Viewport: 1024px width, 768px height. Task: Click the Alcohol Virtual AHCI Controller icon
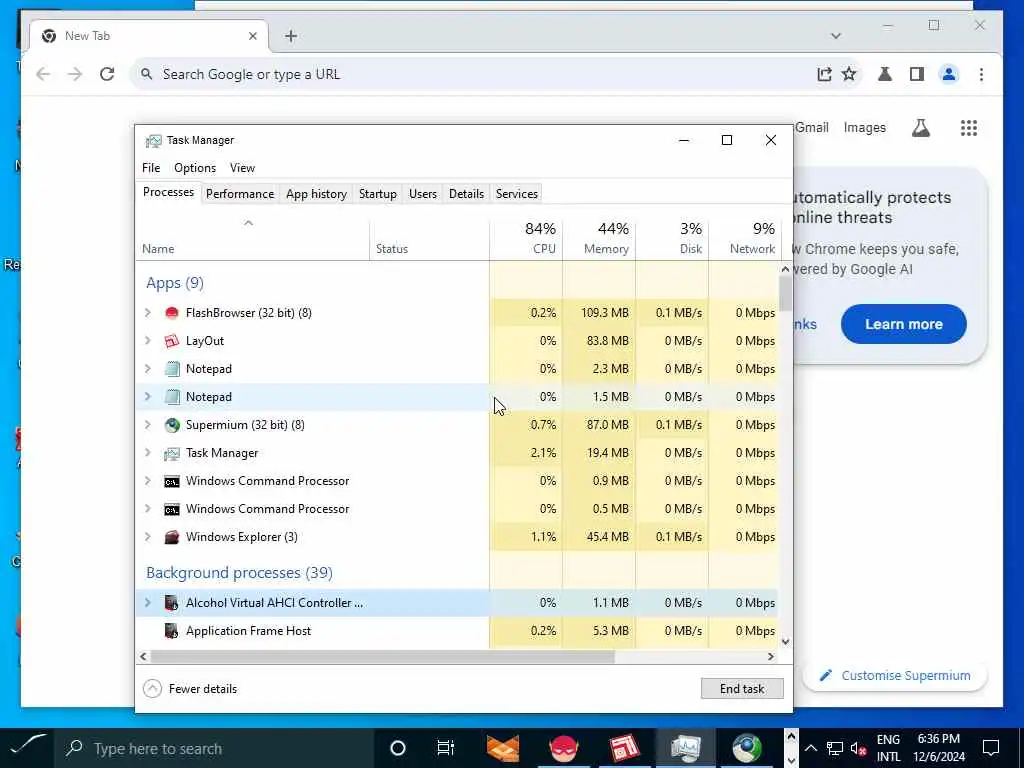(x=172, y=603)
